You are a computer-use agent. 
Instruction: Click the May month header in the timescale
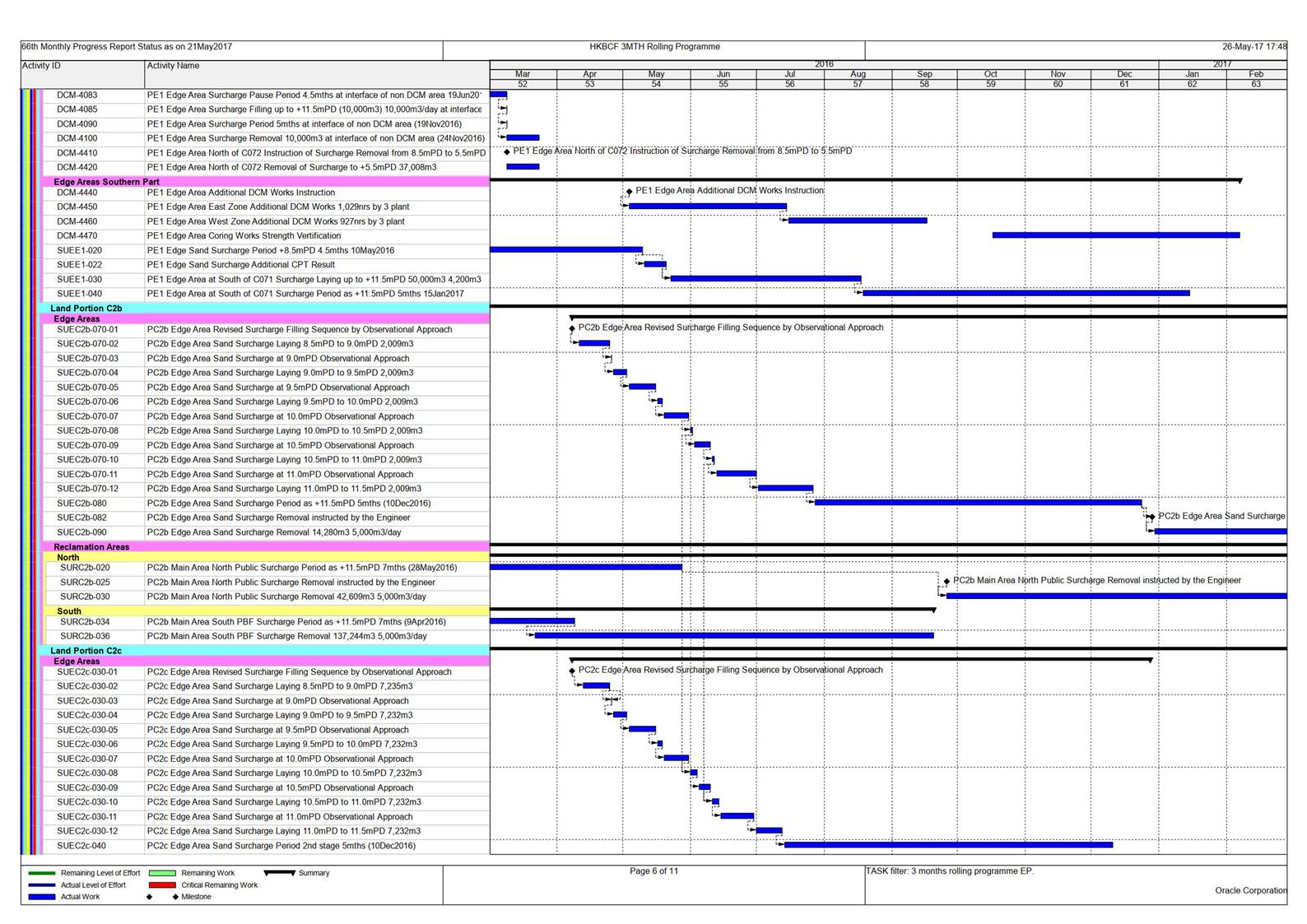656,74
